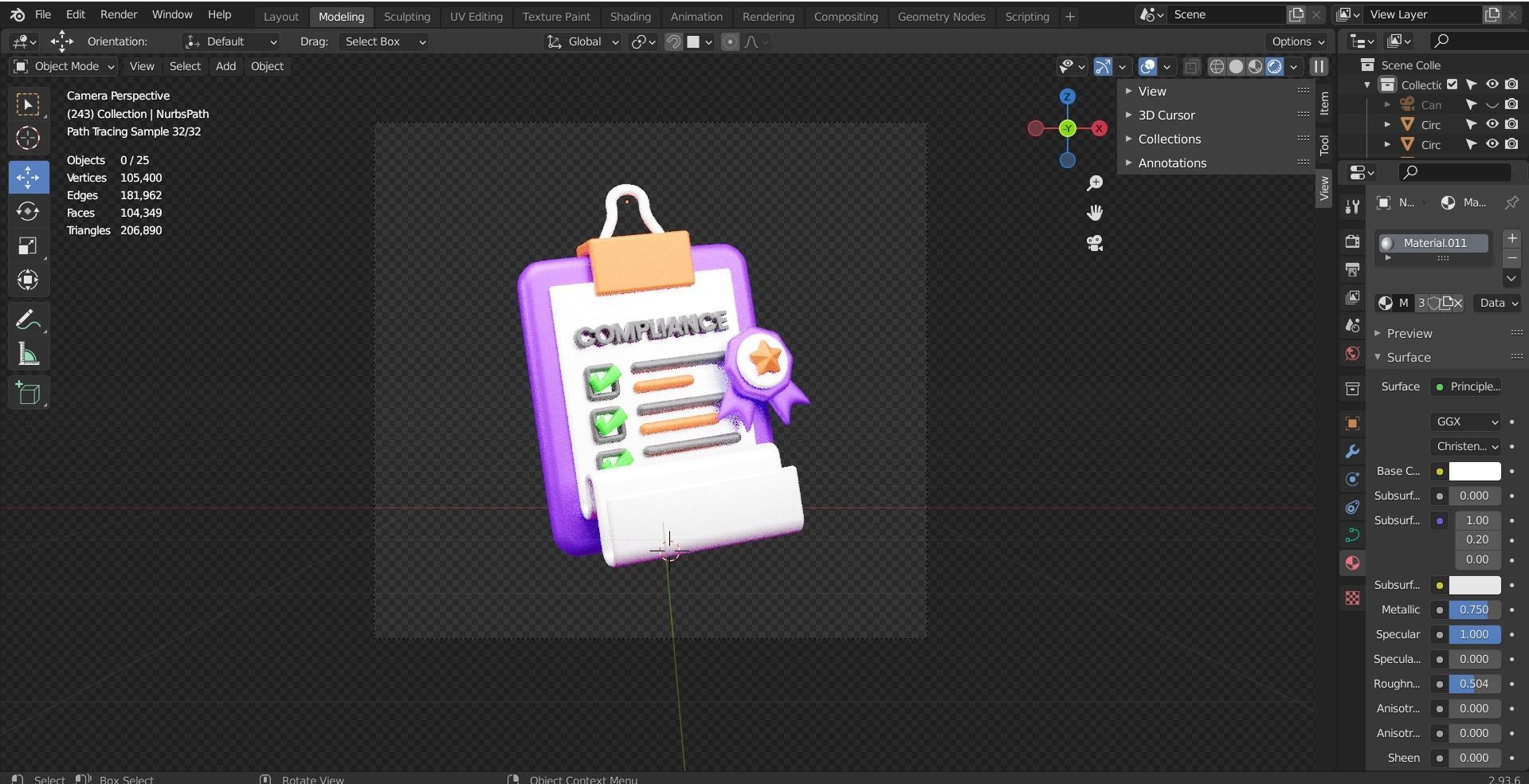1529x784 pixels.
Task: Open the viewport Object menu
Action: click(x=267, y=66)
